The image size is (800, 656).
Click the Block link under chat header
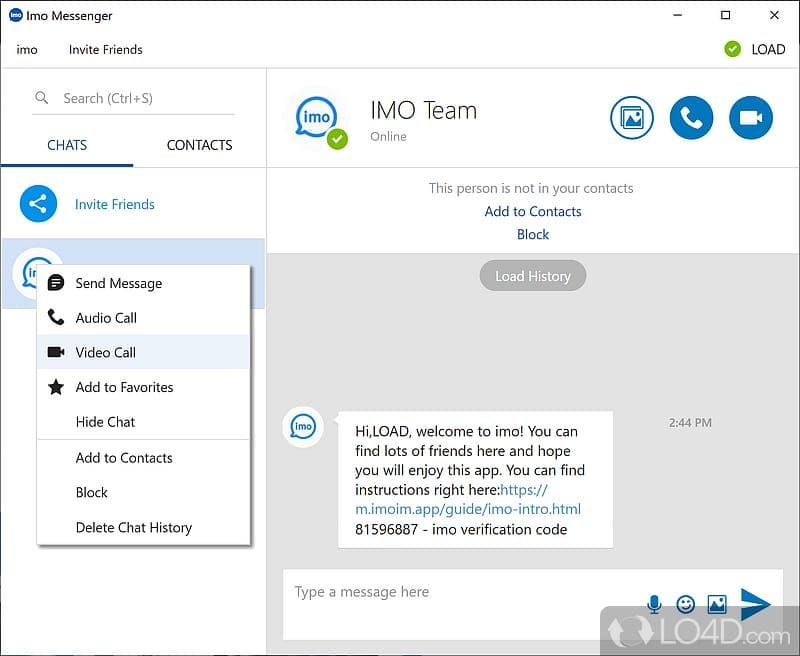pyautogui.click(x=533, y=234)
